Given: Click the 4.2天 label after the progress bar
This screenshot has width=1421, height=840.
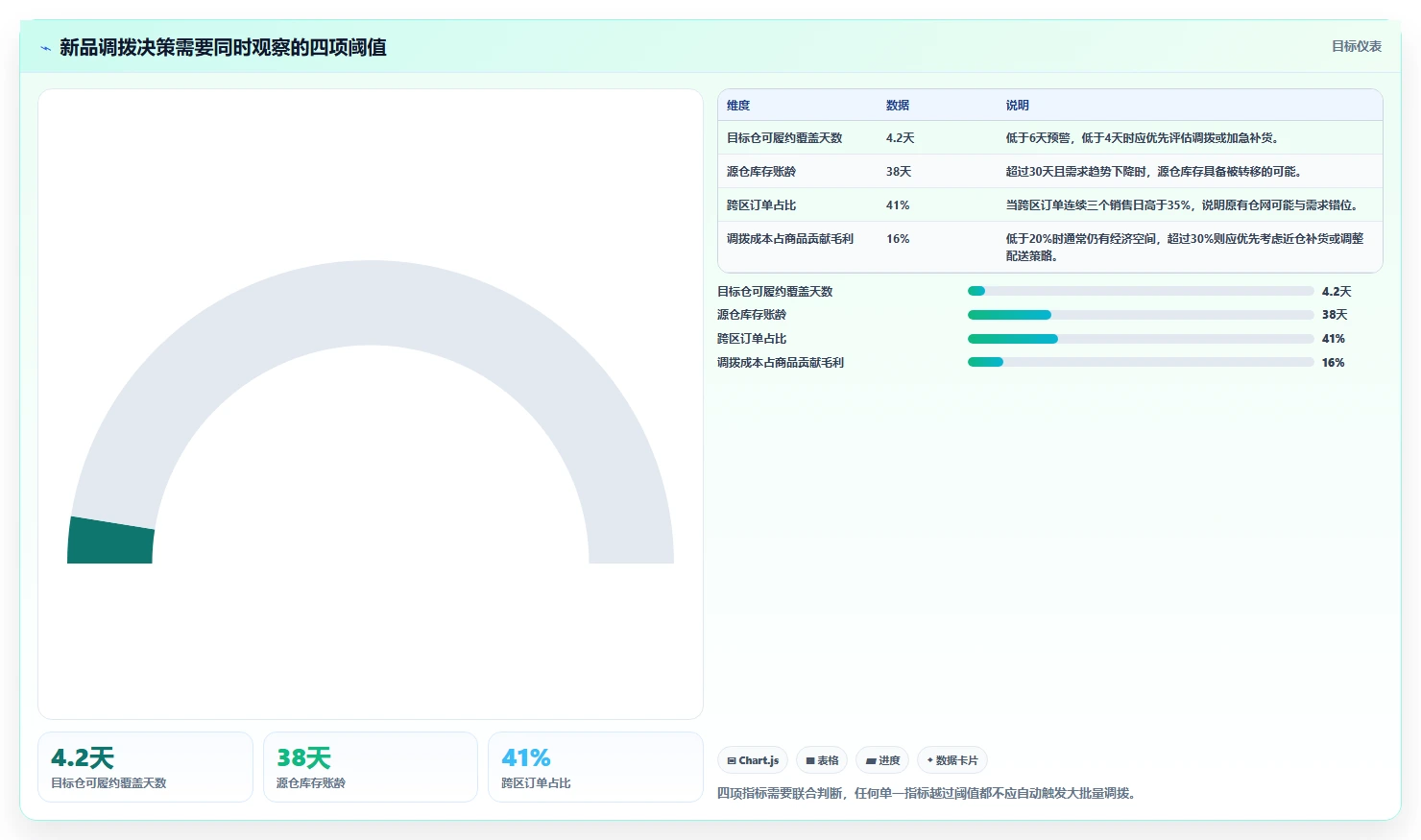Looking at the screenshot, I should (x=1337, y=292).
